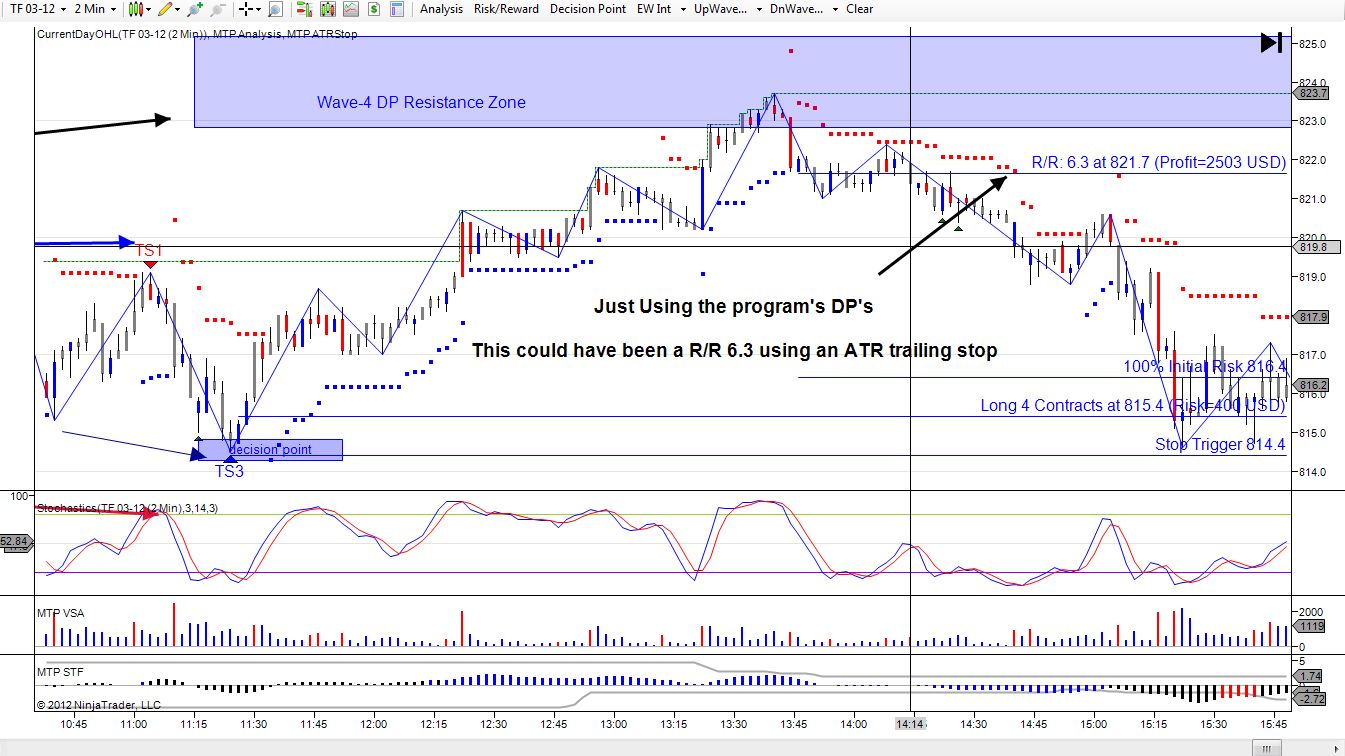Image resolution: width=1345 pixels, height=756 pixels.
Task: Select the 'Stop Trigger 814.4' label
Action: click(x=1220, y=444)
